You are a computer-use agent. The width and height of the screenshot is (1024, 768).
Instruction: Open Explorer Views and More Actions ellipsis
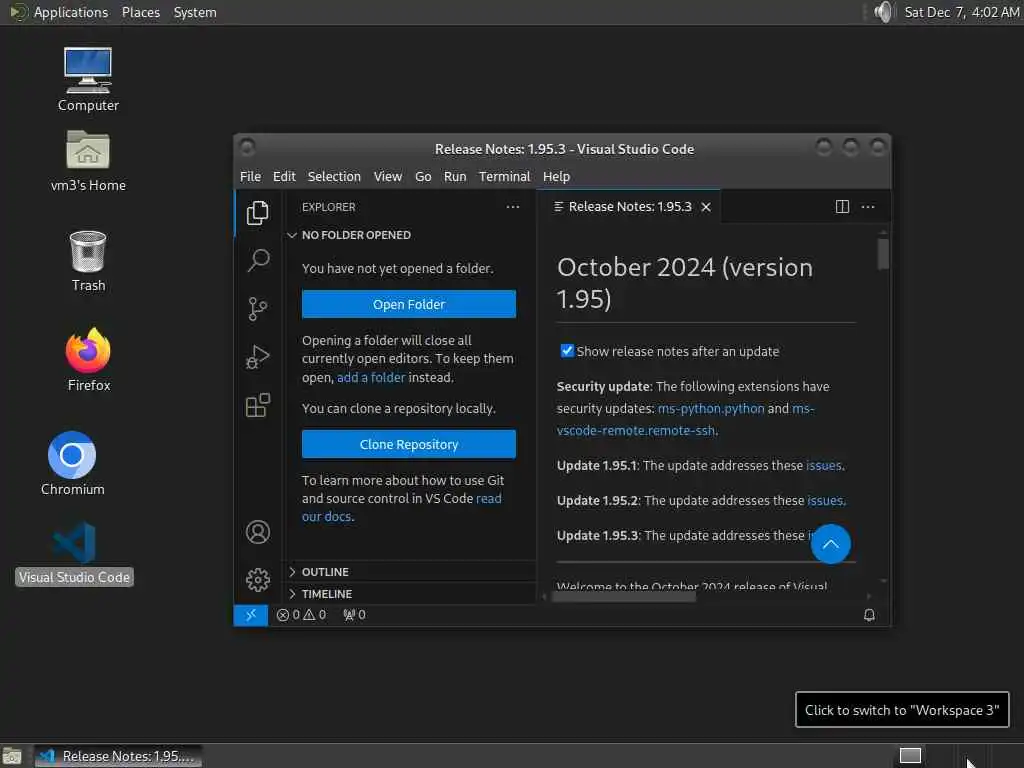click(x=513, y=207)
